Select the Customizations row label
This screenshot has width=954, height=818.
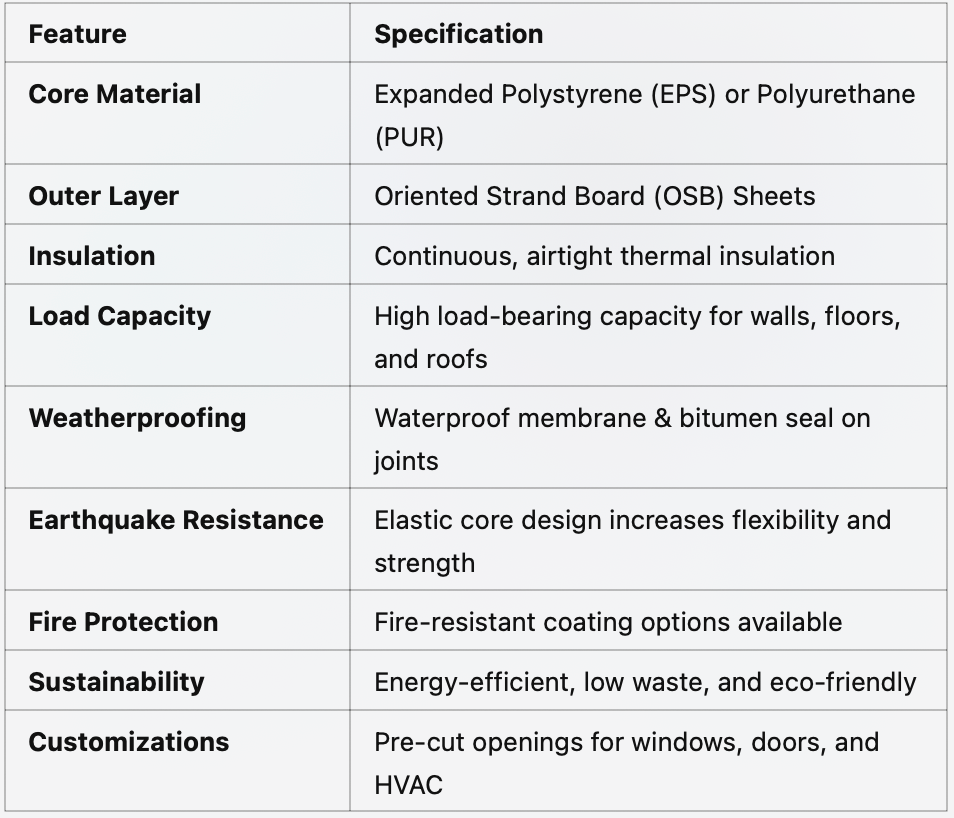click(128, 742)
